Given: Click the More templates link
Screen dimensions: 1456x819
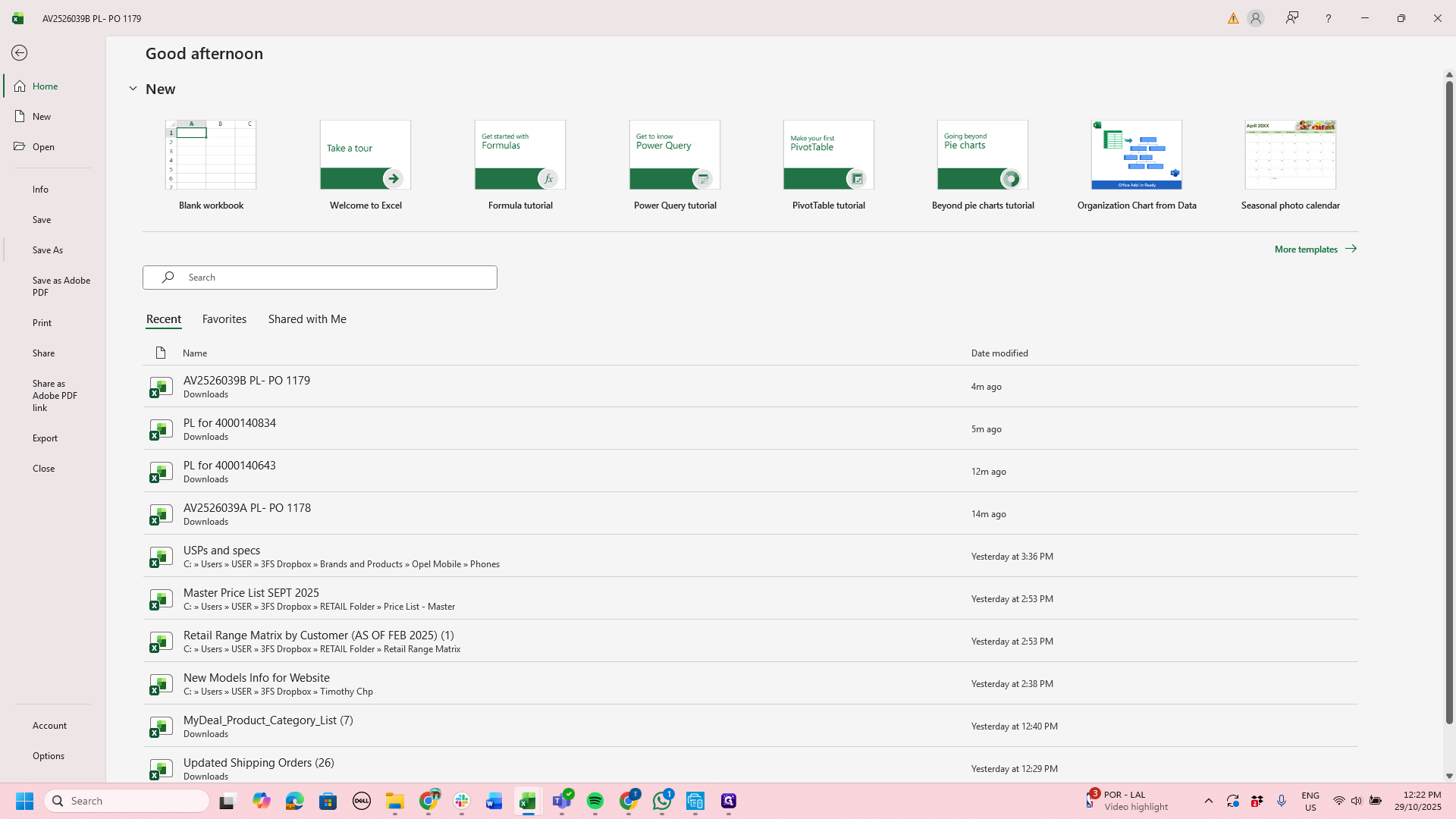Looking at the screenshot, I should click(x=1315, y=249).
